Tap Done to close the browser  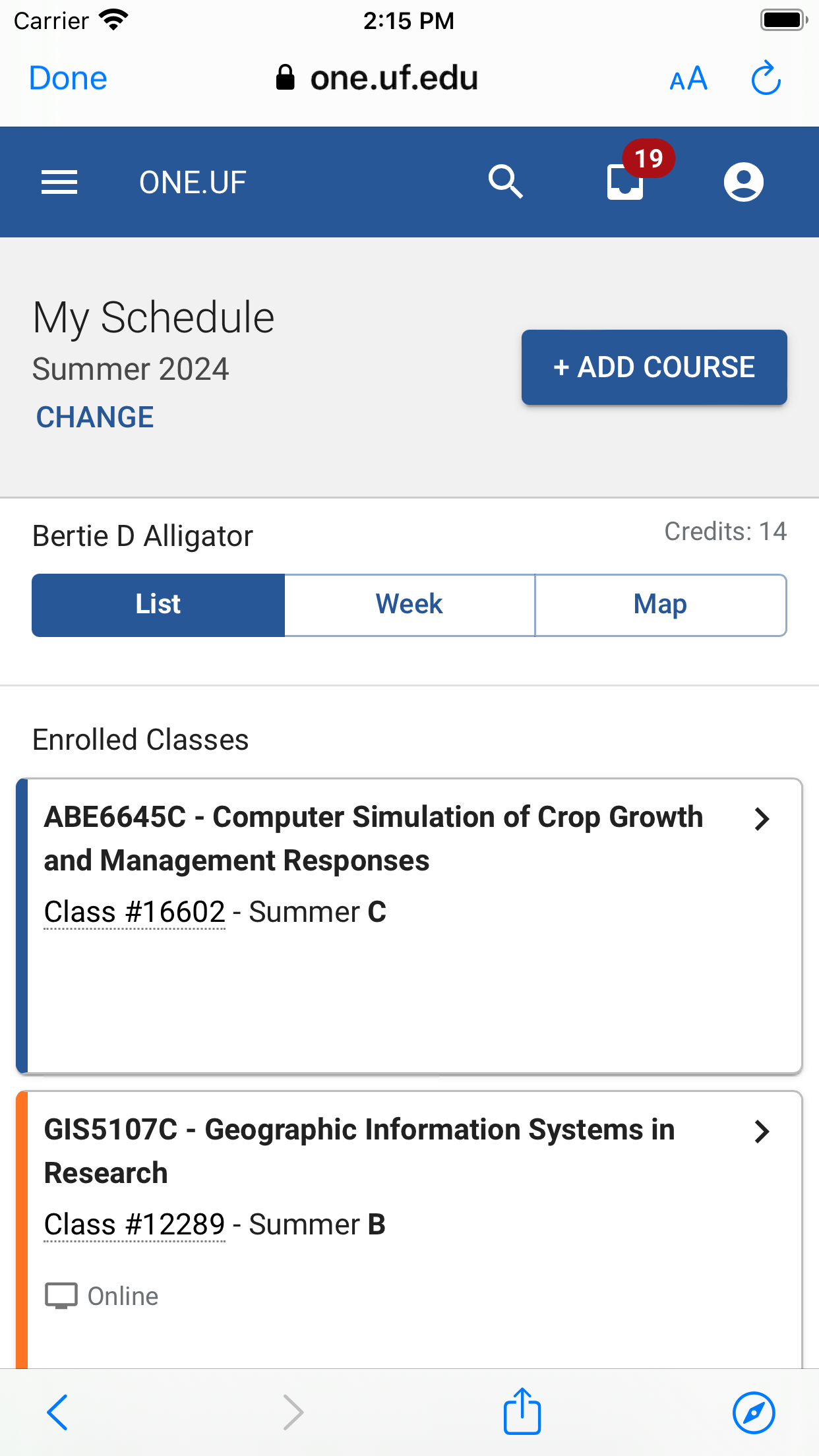pos(68,78)
